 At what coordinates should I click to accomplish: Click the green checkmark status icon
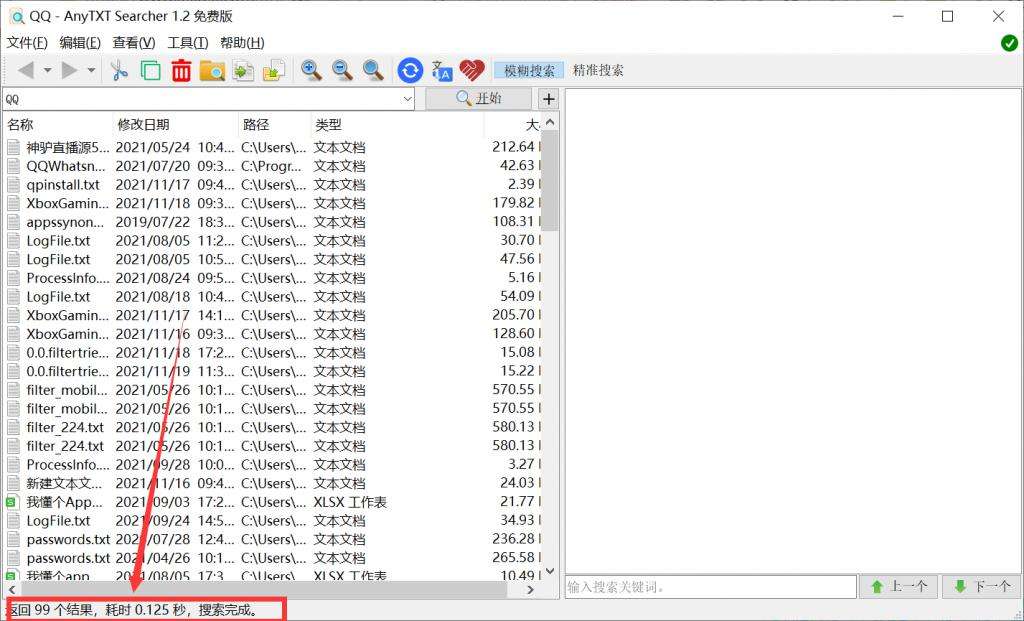[1009, 43]
